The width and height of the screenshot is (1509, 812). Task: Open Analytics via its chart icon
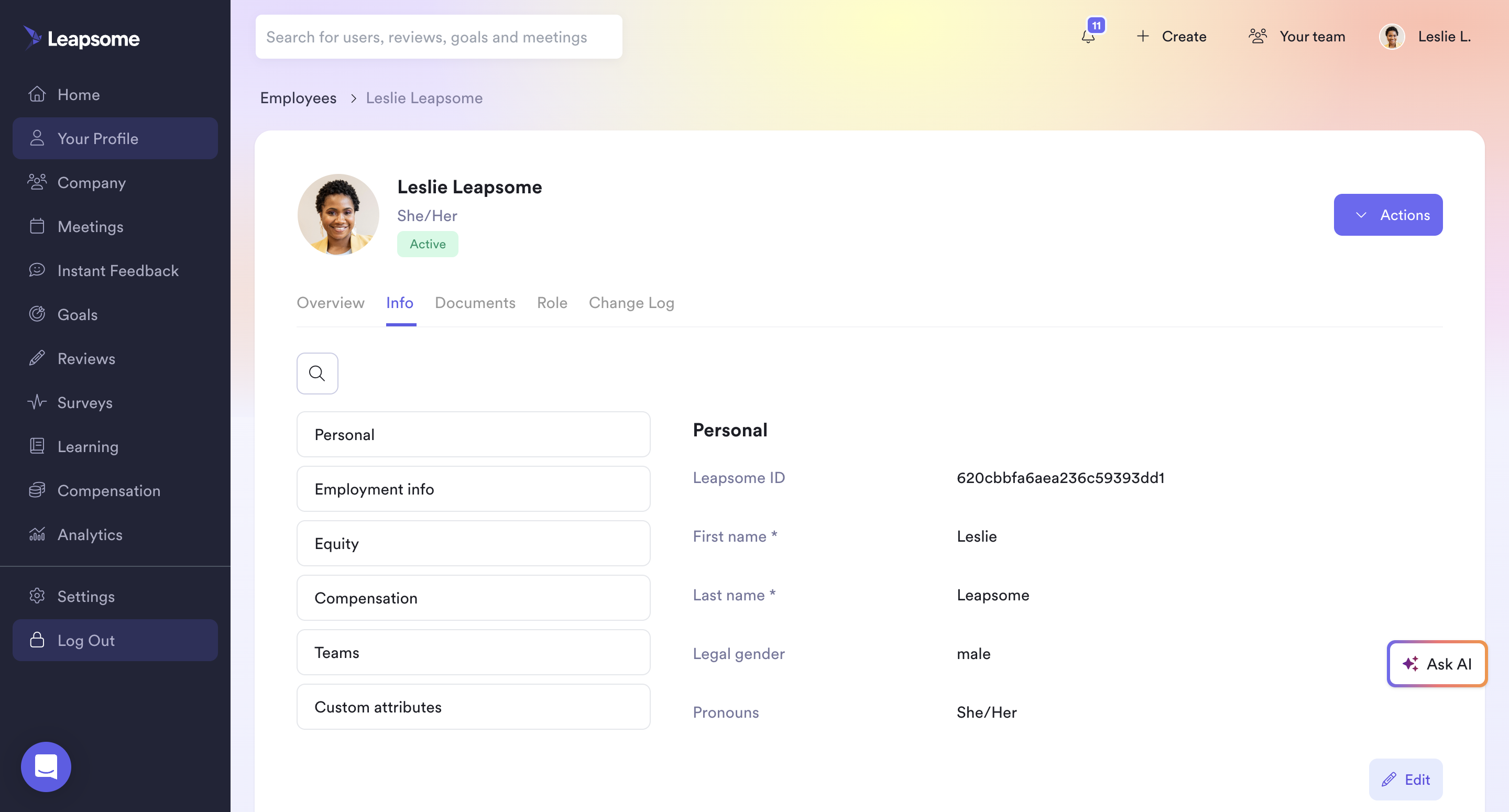point(37,534)
